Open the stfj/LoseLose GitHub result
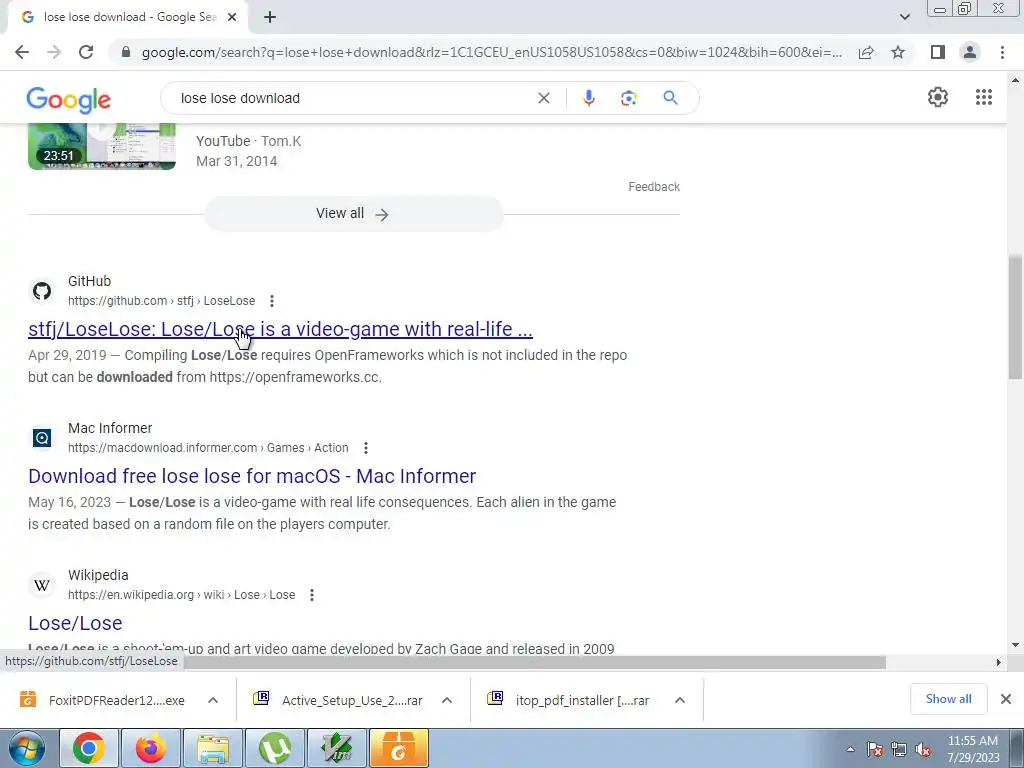The height and width of the screenshot is (768, 1024). pos(280,329)
